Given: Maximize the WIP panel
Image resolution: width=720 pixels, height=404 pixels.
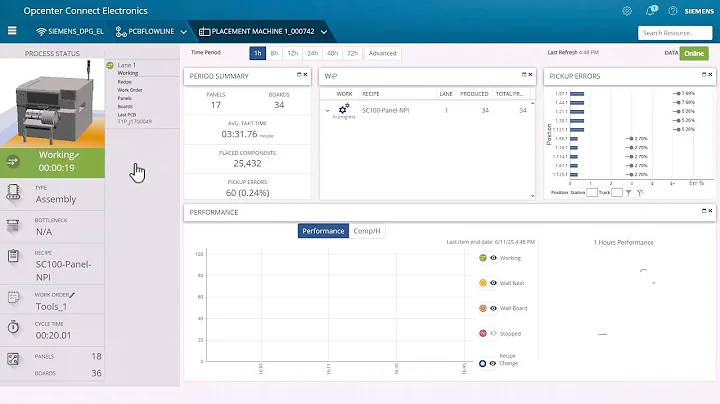Looking at the screenshot, I should pos(524,74).
